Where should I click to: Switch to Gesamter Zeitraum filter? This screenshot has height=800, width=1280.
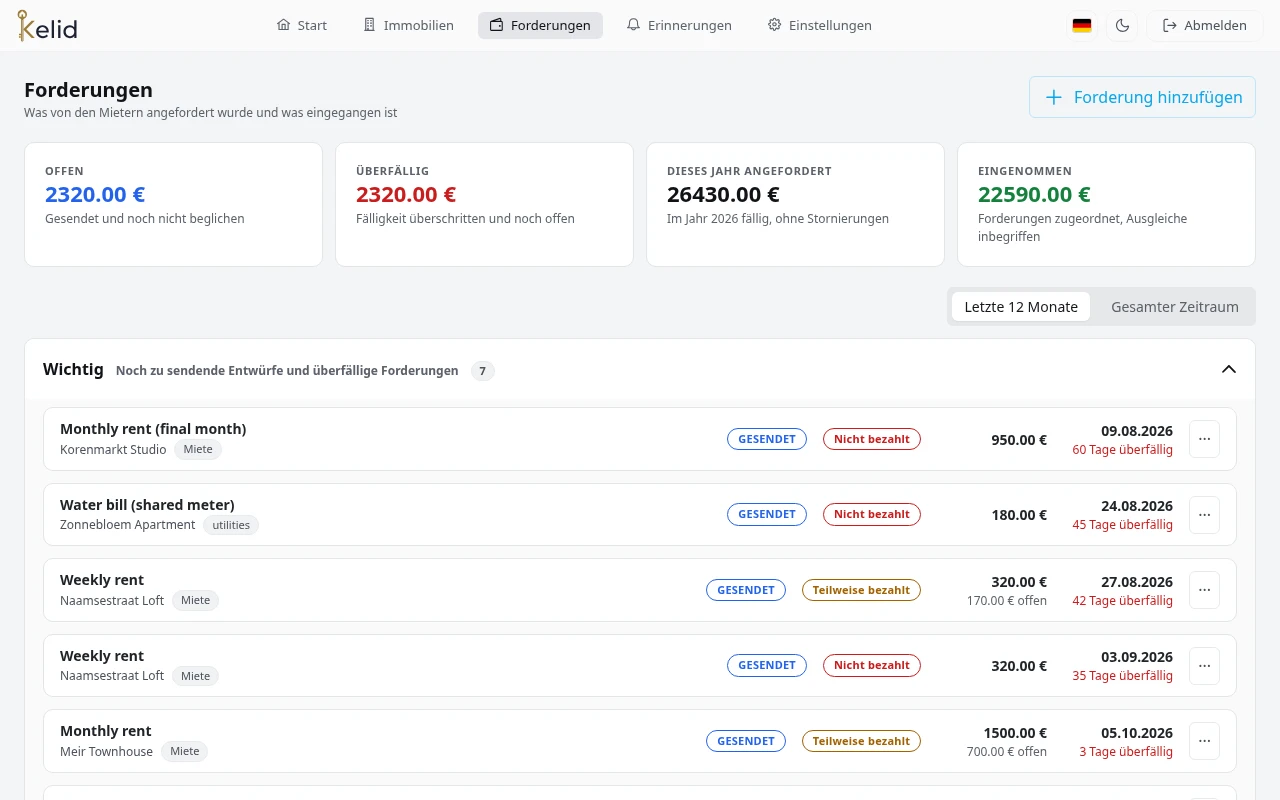click(1175, 307)
